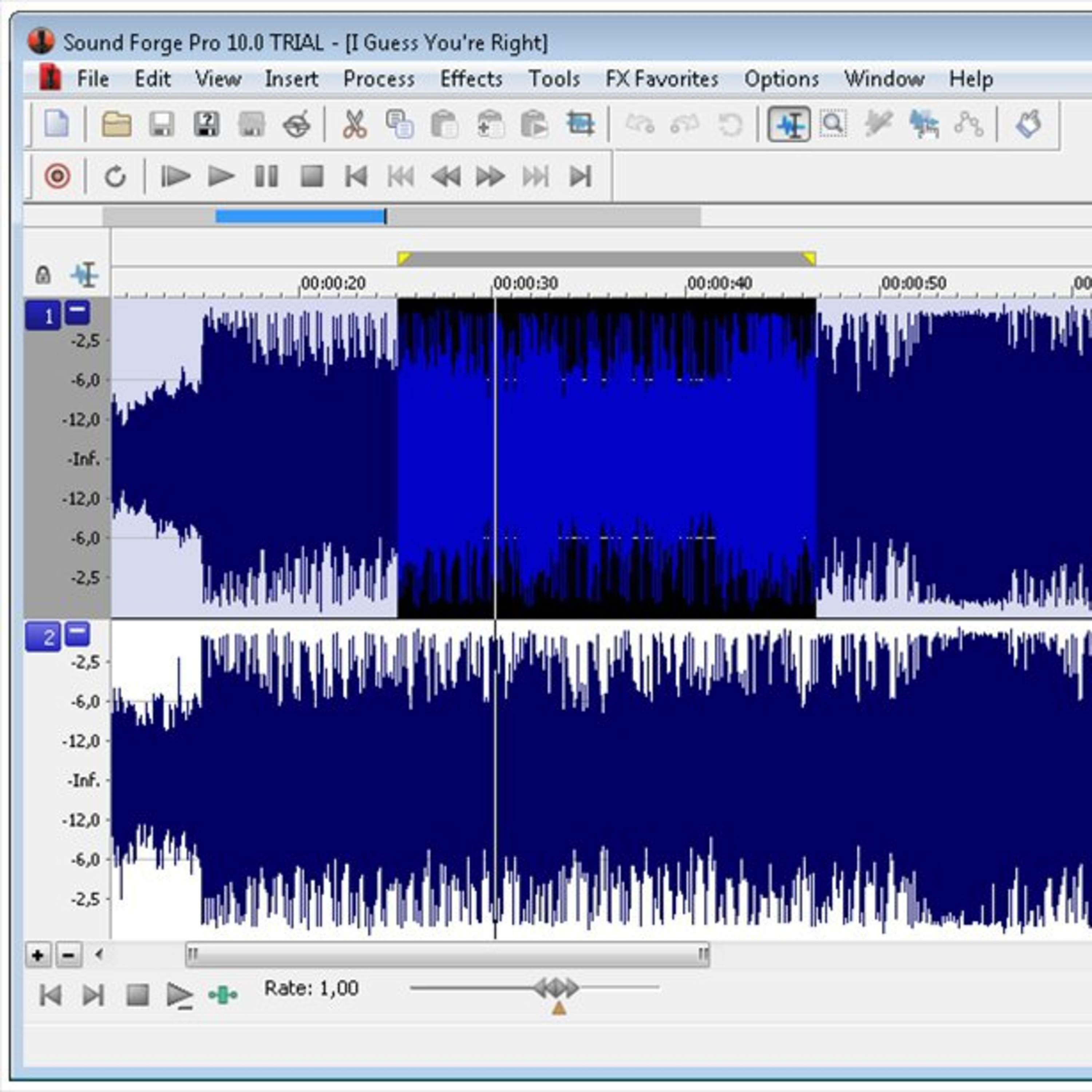Screen dimensions: 1092x1092
Task: Paste with the clipboard icon
Action: point(444,124)
